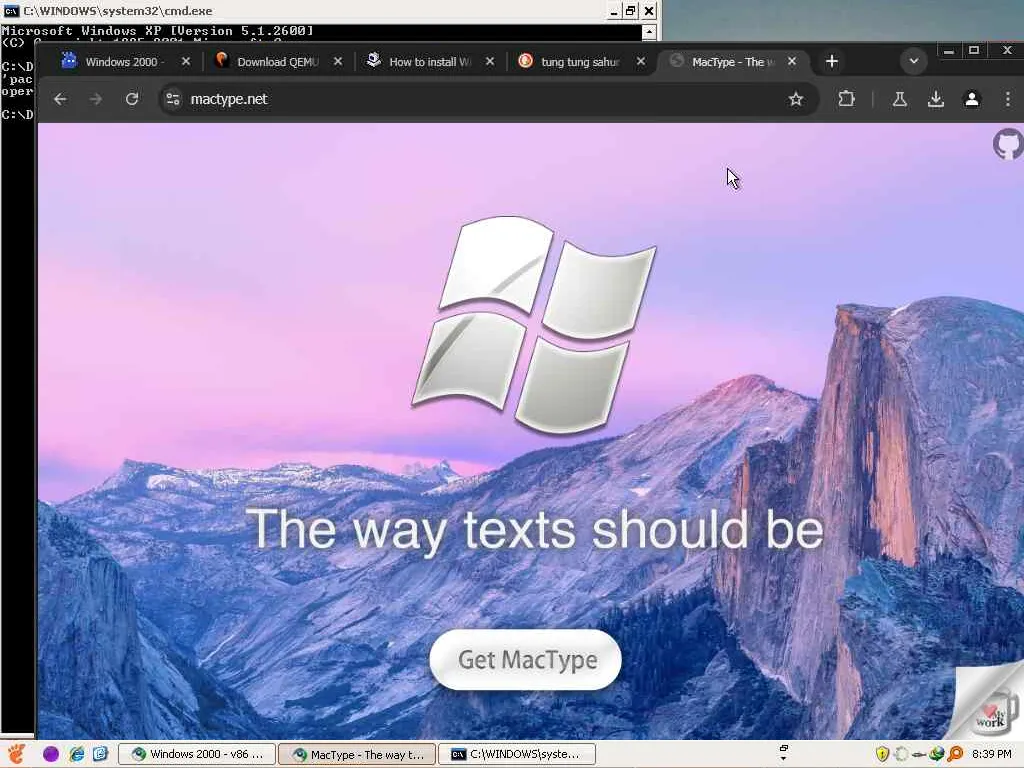Viewport: 1024px width, 768px height.
Task: Open the Chrome Labs flask icon
Action: pos(899,99)
